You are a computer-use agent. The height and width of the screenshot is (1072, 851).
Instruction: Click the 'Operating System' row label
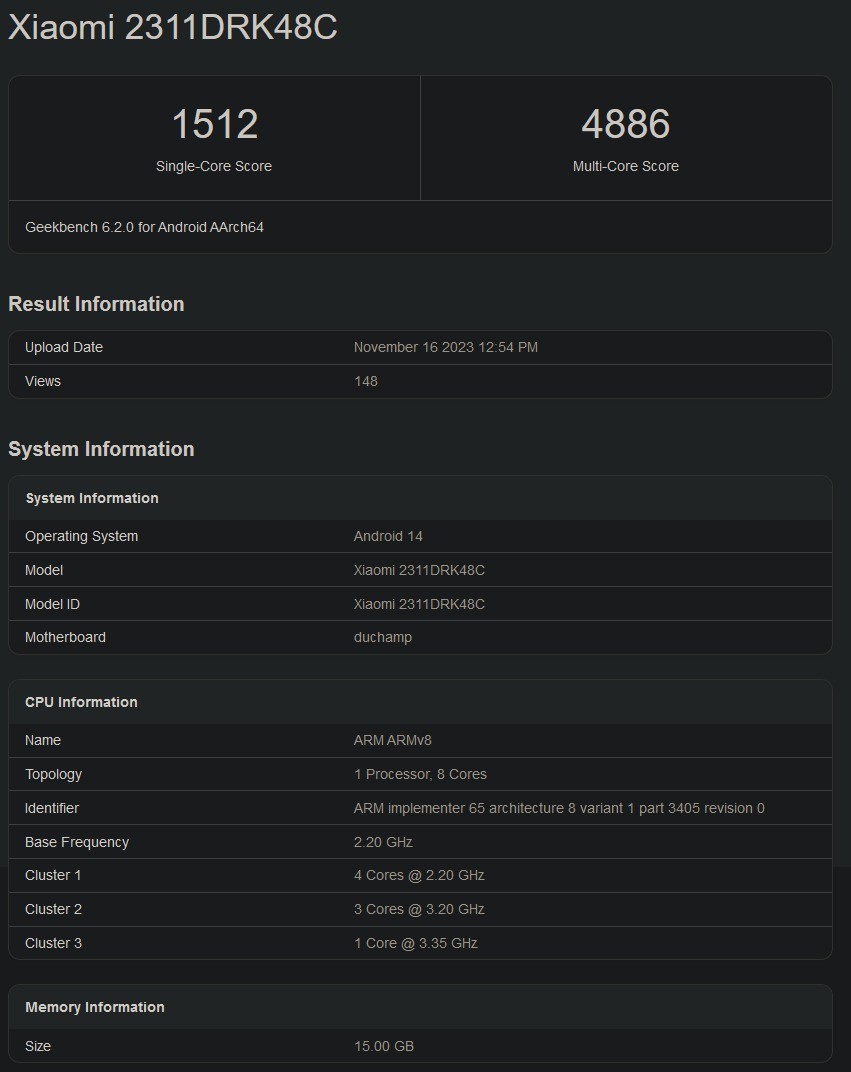tap(81, 536)
